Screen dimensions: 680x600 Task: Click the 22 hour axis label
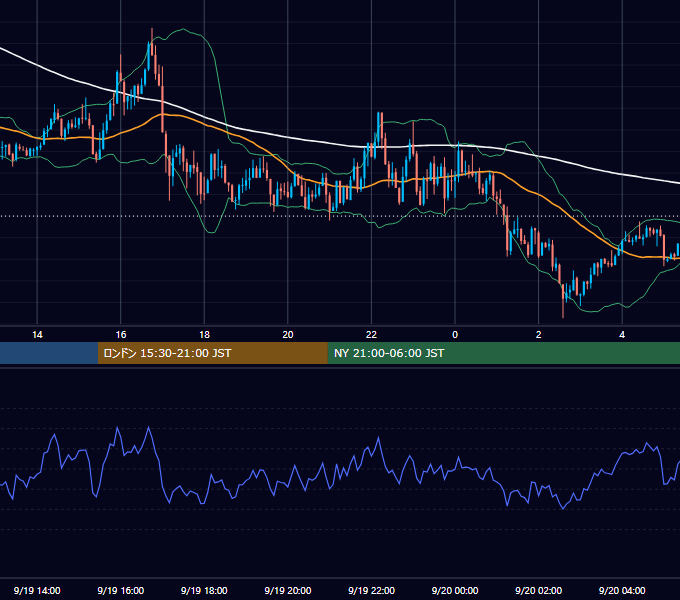[371, 335]
